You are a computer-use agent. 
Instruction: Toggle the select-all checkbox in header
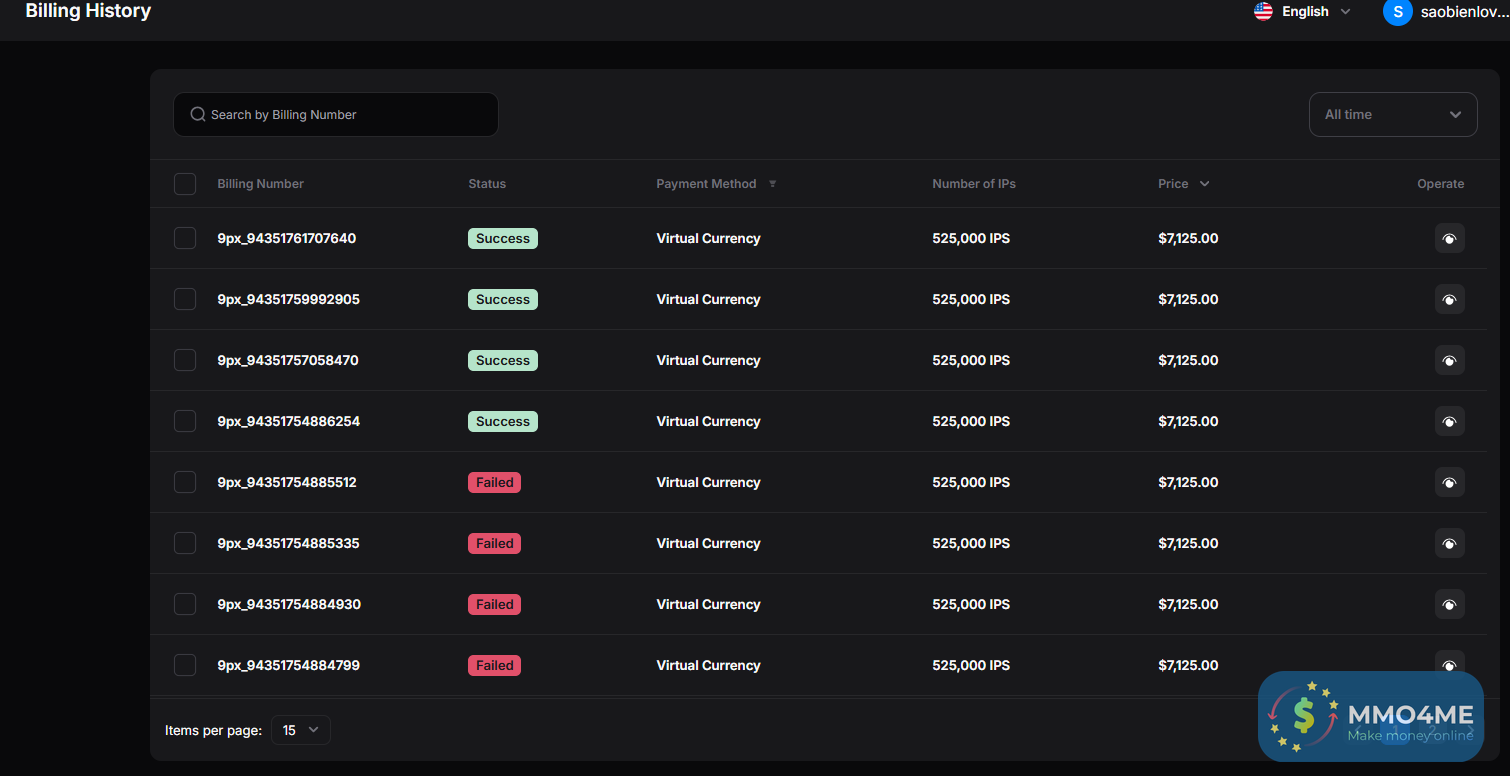click(185, 184)
